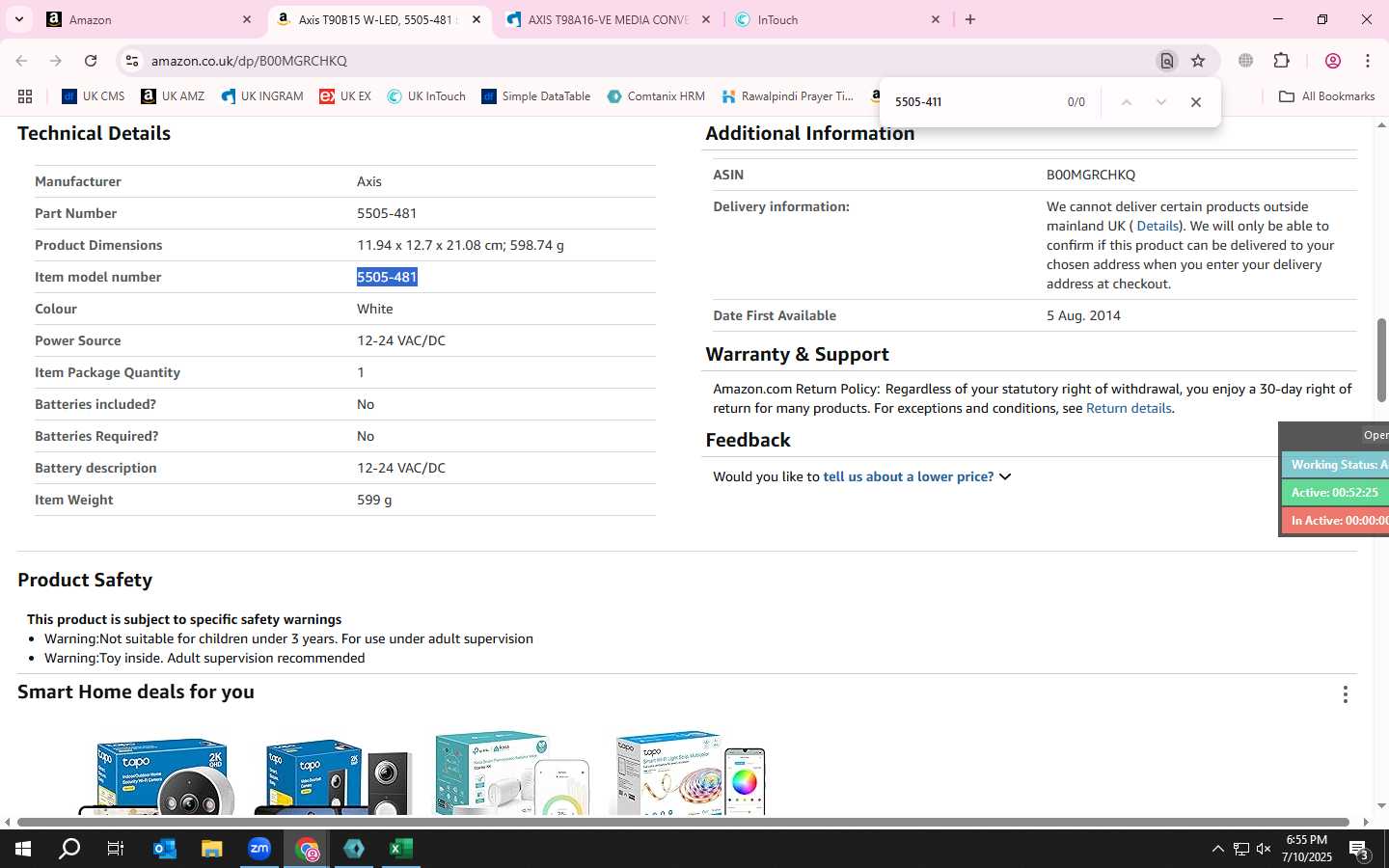Open UK CMS bookmark

(94, 96)
